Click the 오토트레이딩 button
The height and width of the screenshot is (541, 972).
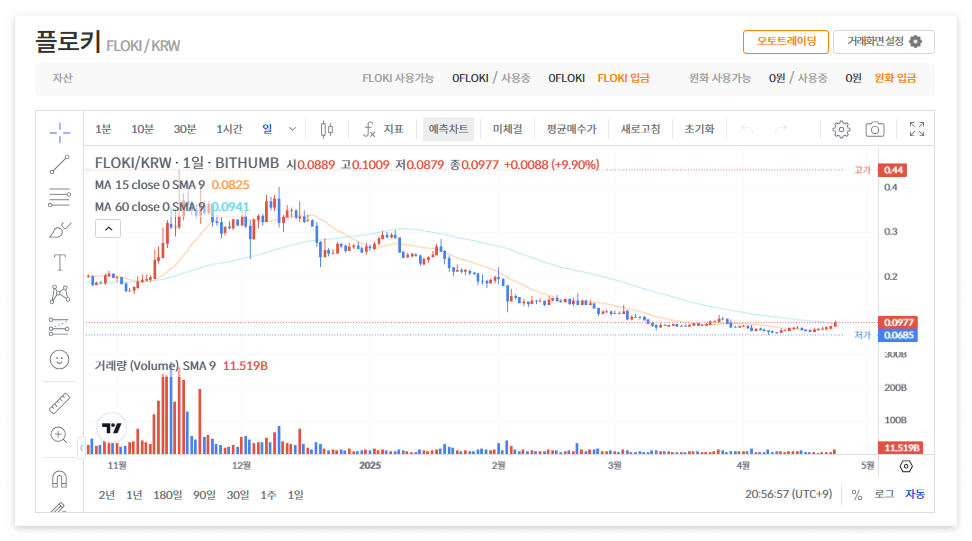click(x=785, y=42)
